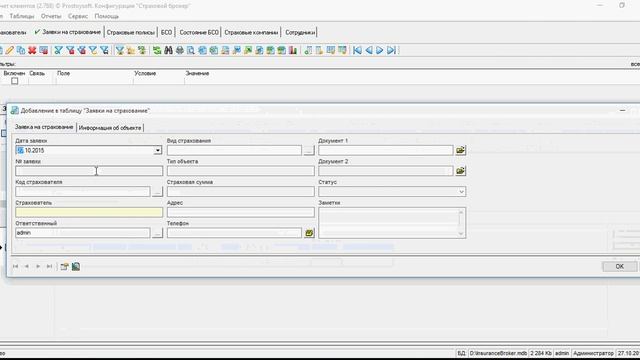
Task: Click the pencil edit record icon
Action: tap(10, 50)
